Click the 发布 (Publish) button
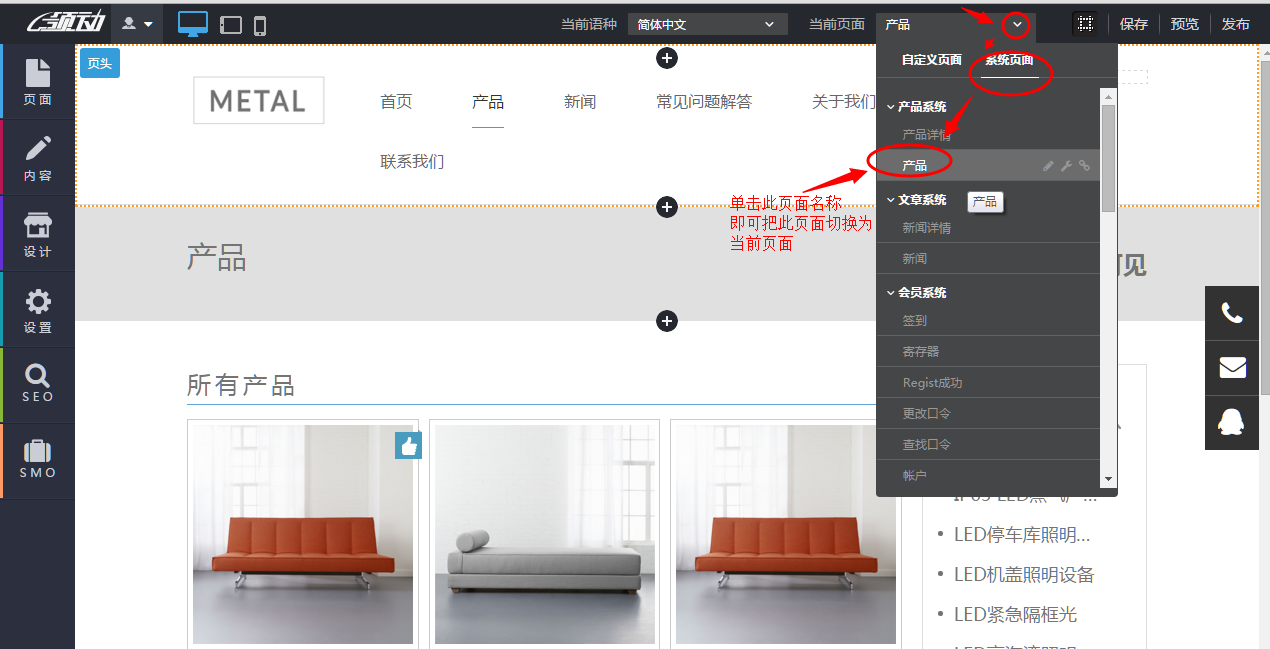 (x=1236, y=23)
